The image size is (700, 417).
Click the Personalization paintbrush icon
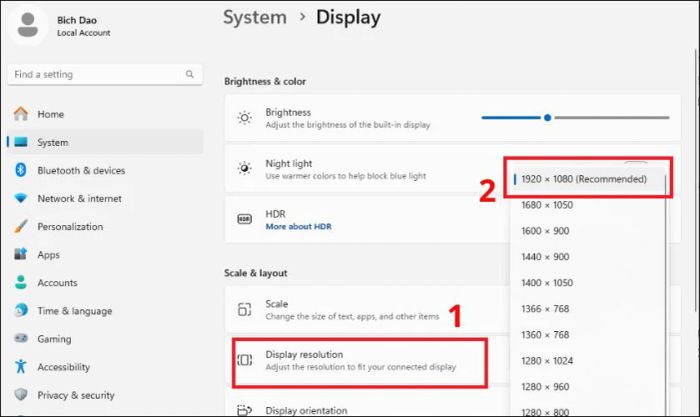pyautogui.click(x=21, y=226)
